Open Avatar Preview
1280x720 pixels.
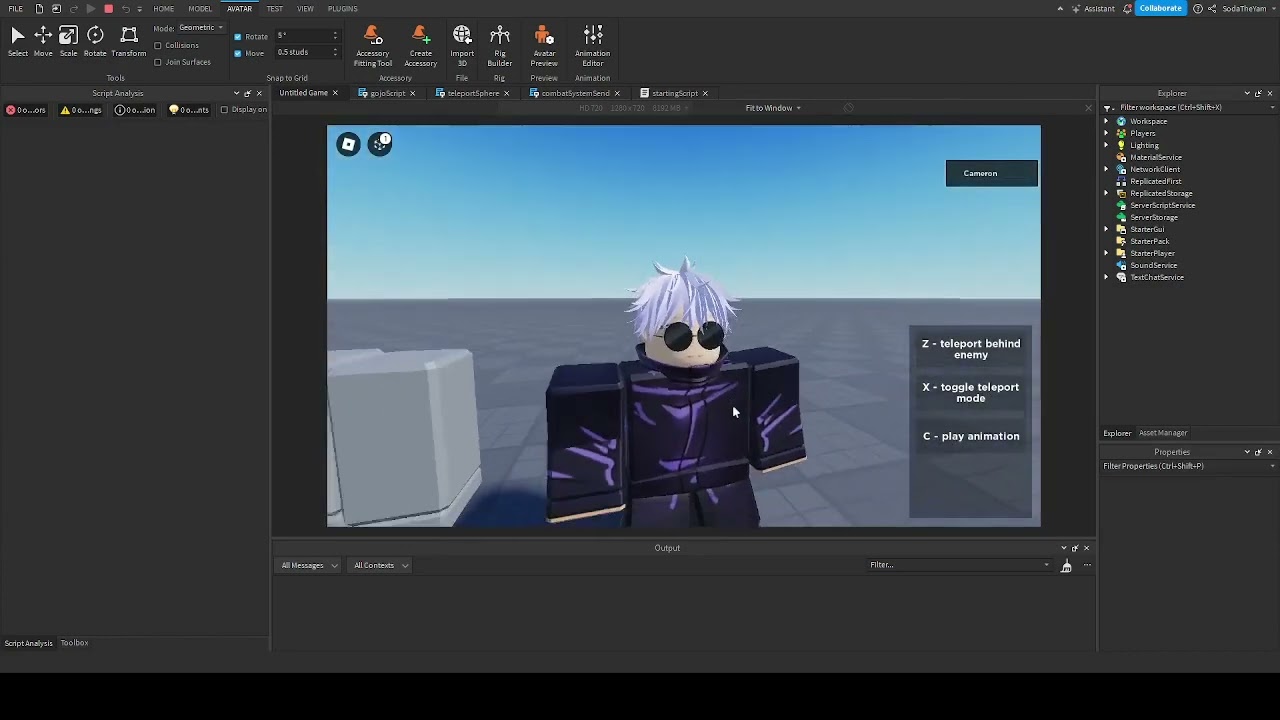pyautogui.click(x=544, y=46)
